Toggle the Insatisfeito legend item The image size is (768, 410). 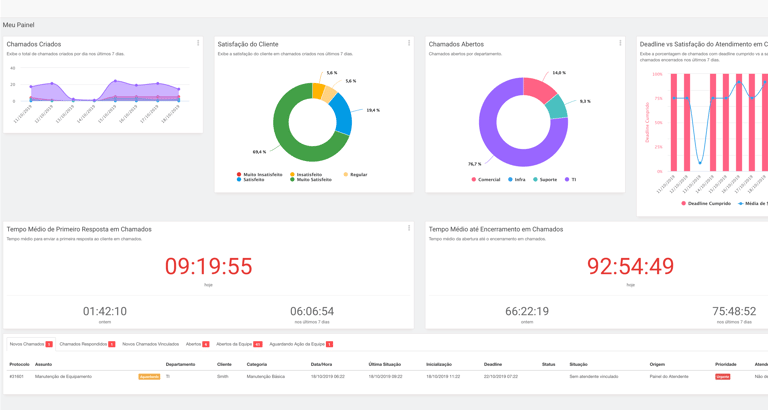[306, 174]
